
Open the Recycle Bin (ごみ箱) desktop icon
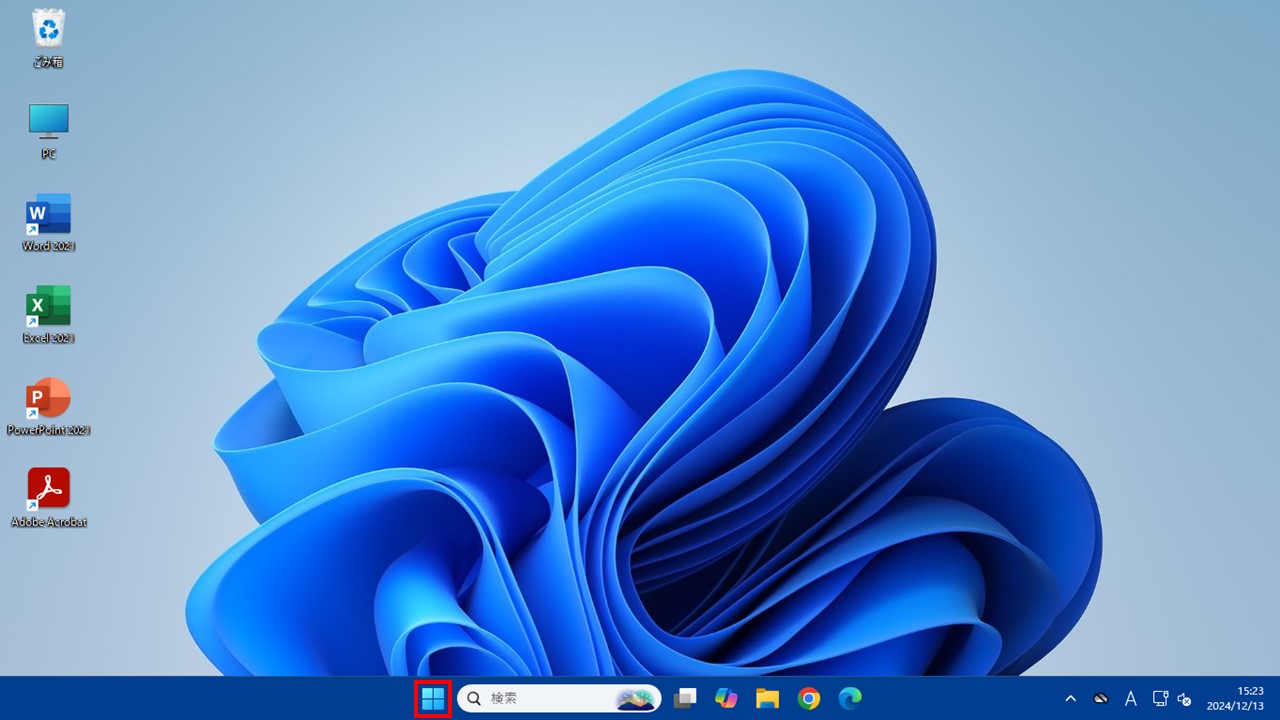(x=48, y=38)
